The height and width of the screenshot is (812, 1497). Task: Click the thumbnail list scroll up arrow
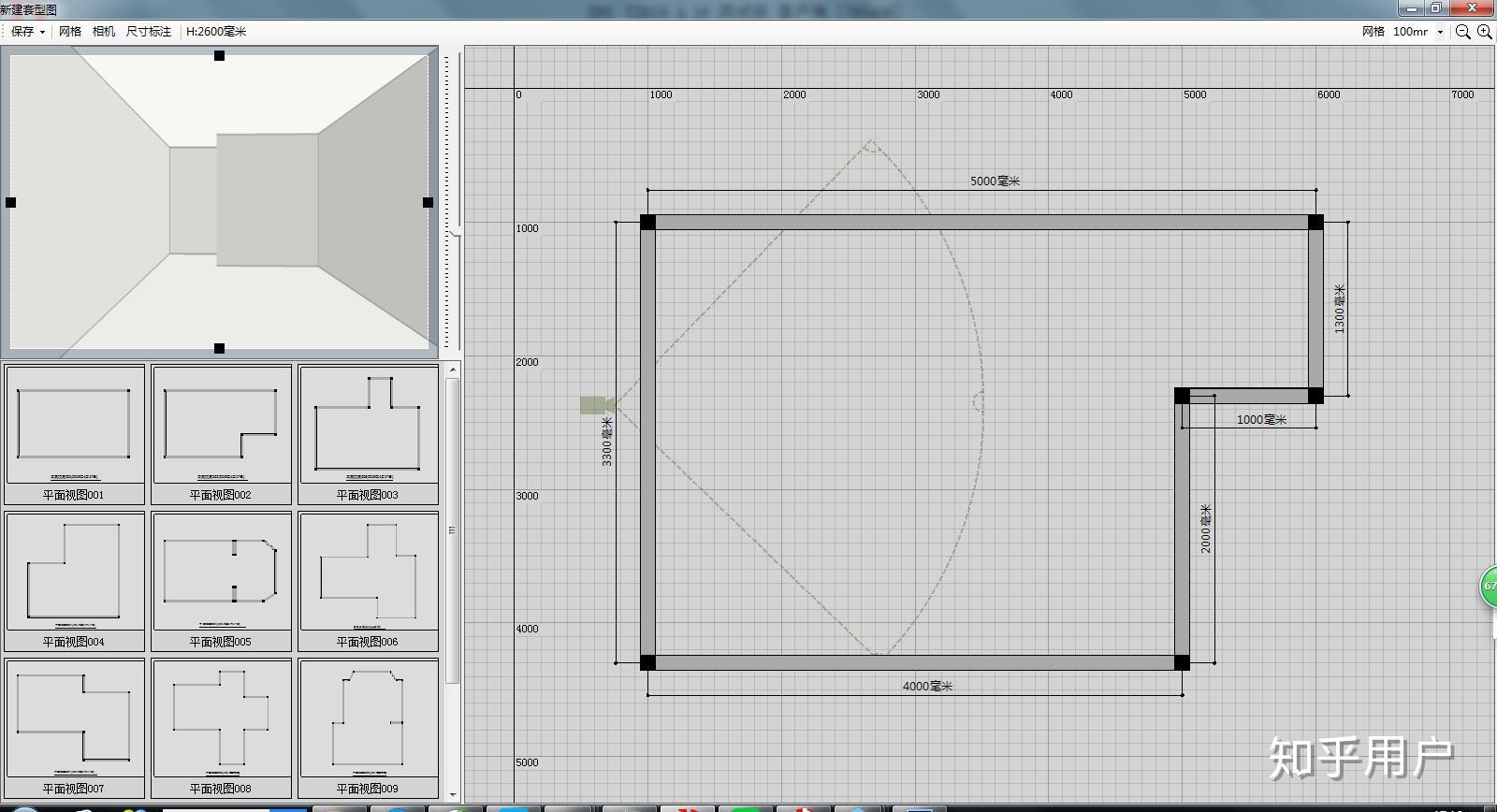[x=453, y=370]
